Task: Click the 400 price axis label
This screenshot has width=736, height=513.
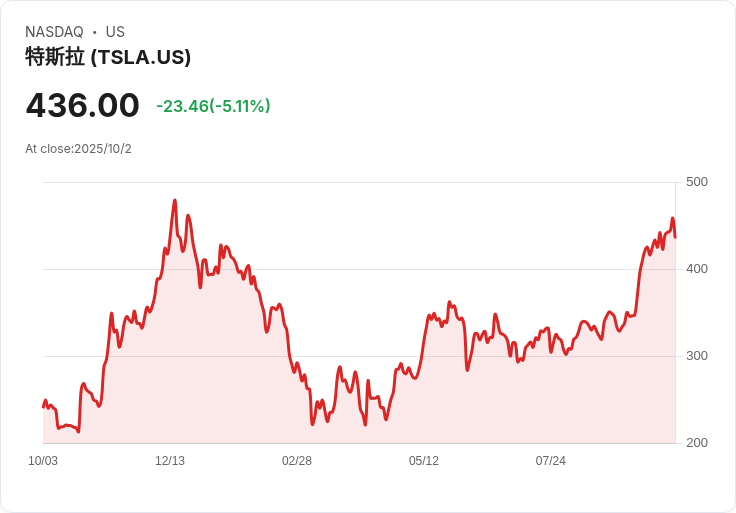Action: tap(697, 269)
